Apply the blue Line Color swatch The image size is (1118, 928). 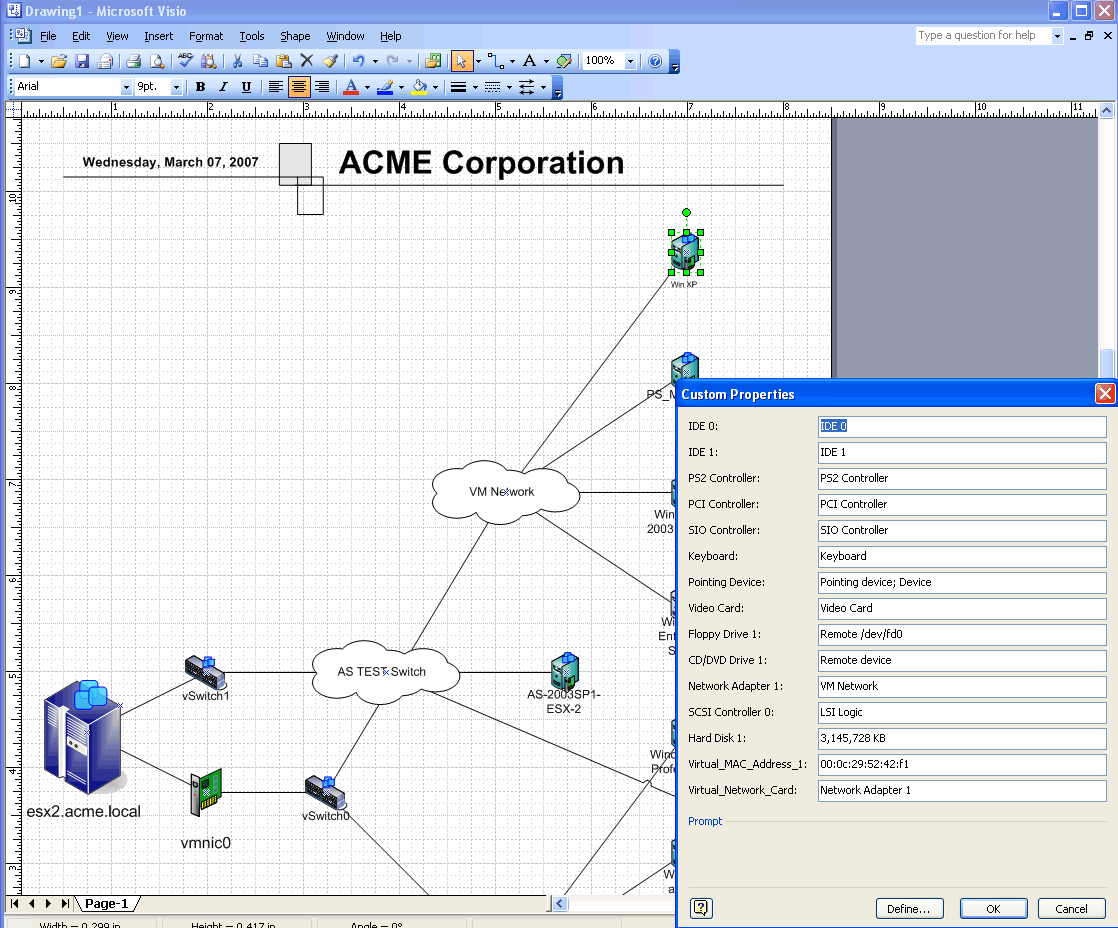pyautogui.click(x=385, y=87)
